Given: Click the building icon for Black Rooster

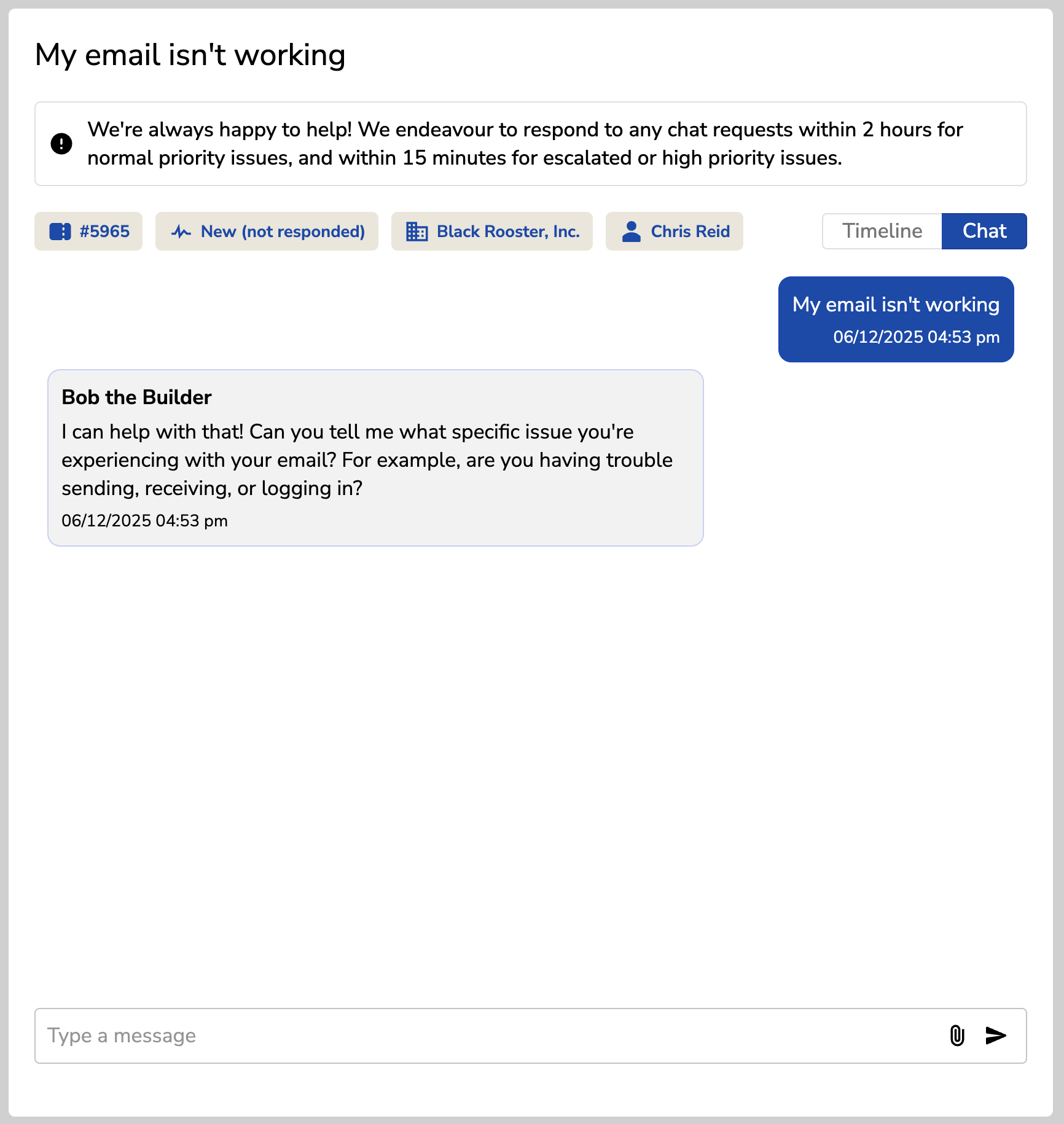Looking at the screenshot, I should coord(417,232).
